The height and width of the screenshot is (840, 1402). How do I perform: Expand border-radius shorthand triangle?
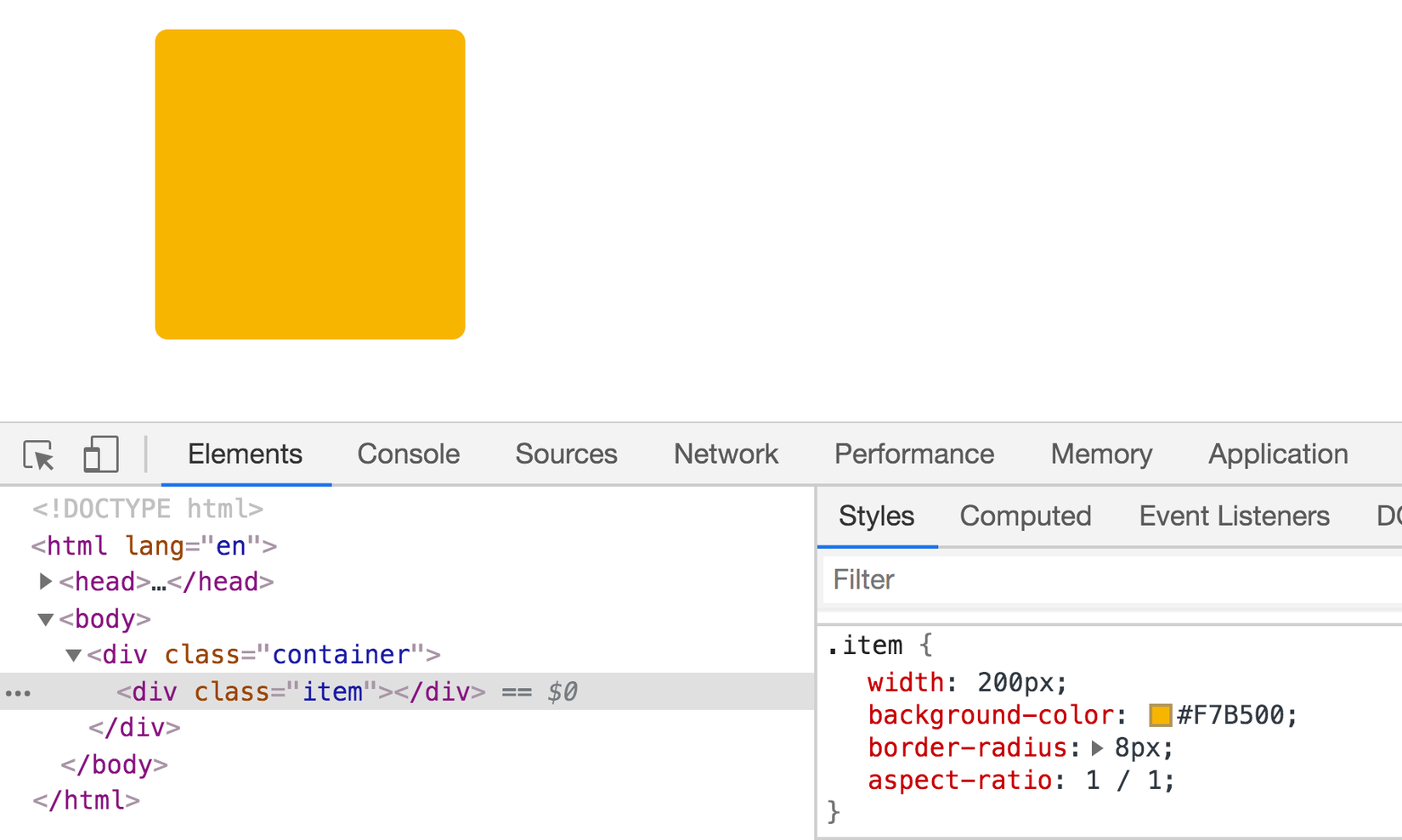pyautogui.click(x=1097, y=748)
